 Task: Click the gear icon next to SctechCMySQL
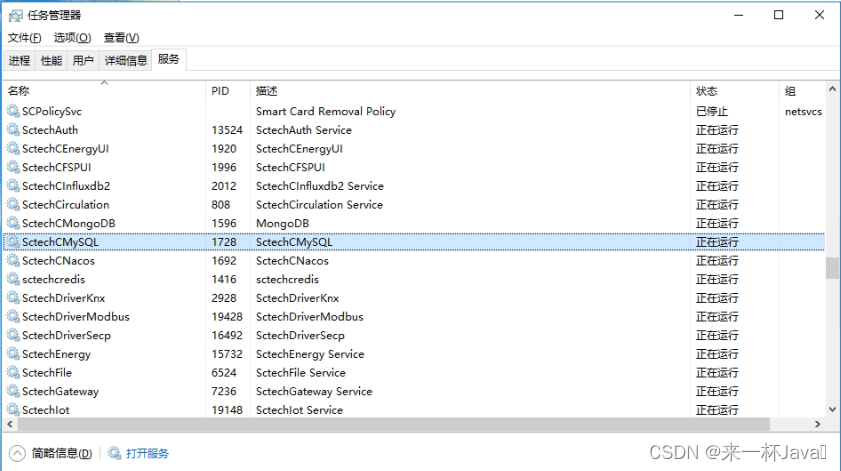tap(13, 242)
